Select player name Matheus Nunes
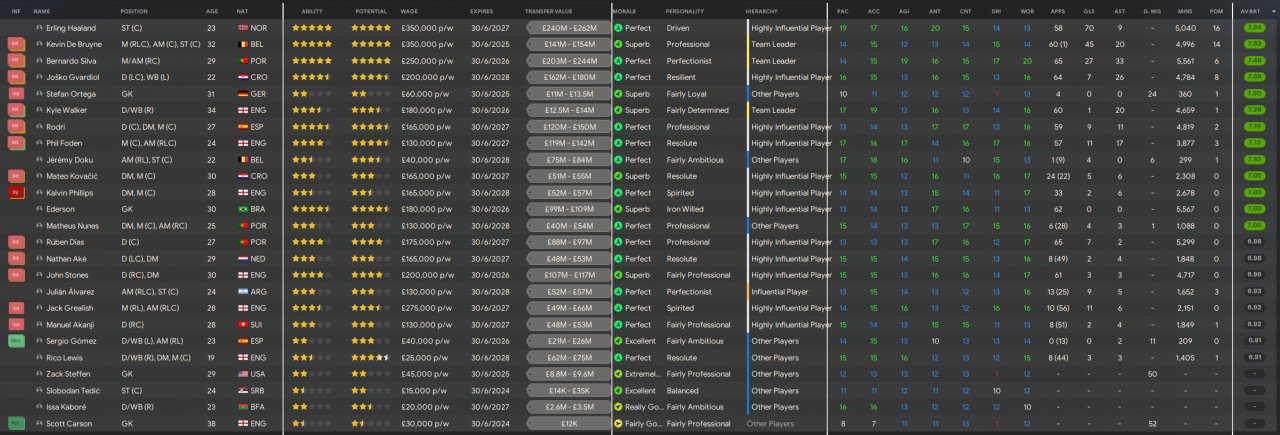This screenshot has height=435, width=1280. (71, 226)
